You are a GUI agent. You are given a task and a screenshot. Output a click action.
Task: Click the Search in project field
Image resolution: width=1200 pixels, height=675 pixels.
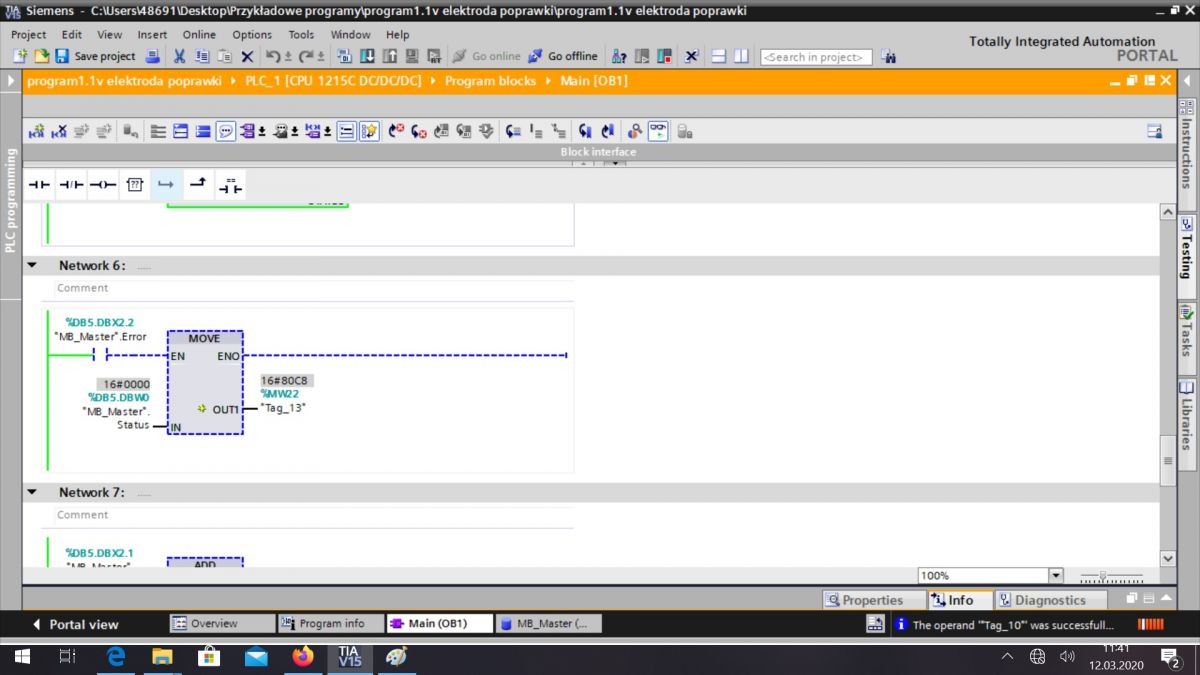click(816, 57)
